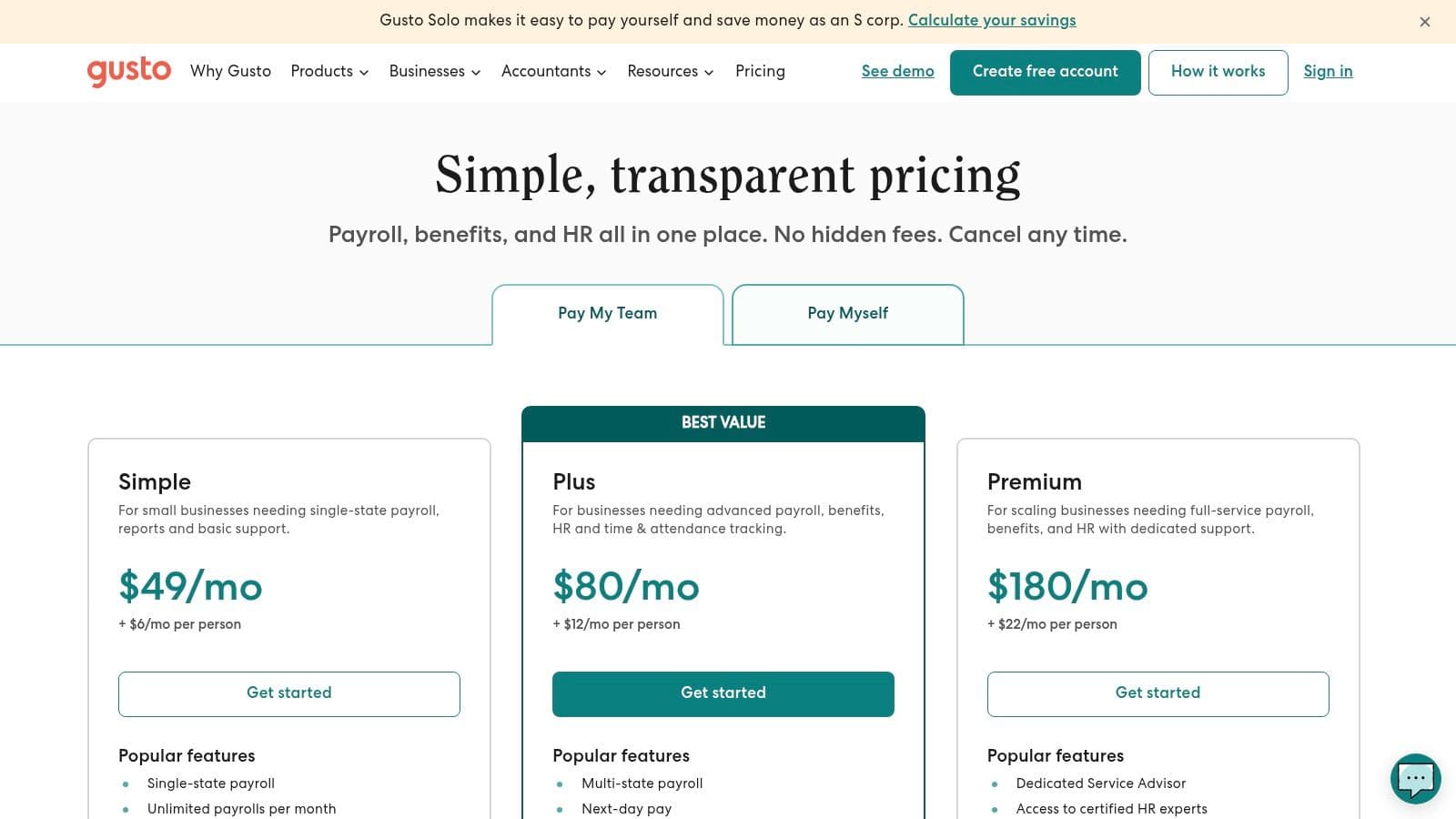Get started with the Simple plan
The width and height of the screenshot is (1456, 819).
coord(289,693)
